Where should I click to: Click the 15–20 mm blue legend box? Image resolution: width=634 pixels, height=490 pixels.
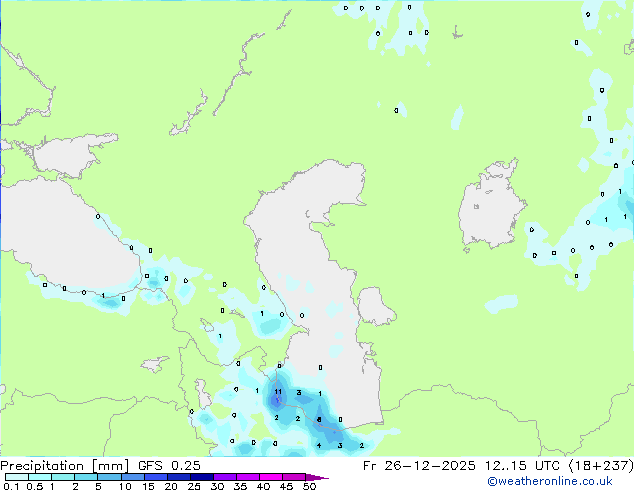click(x=156, y=477)
